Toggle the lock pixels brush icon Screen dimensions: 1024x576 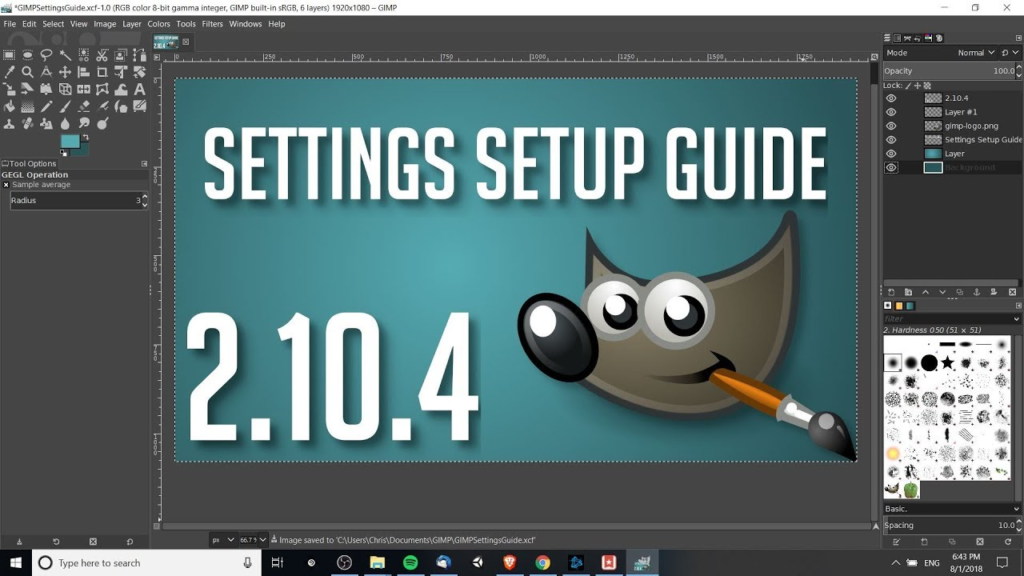(x=908, y=86)
